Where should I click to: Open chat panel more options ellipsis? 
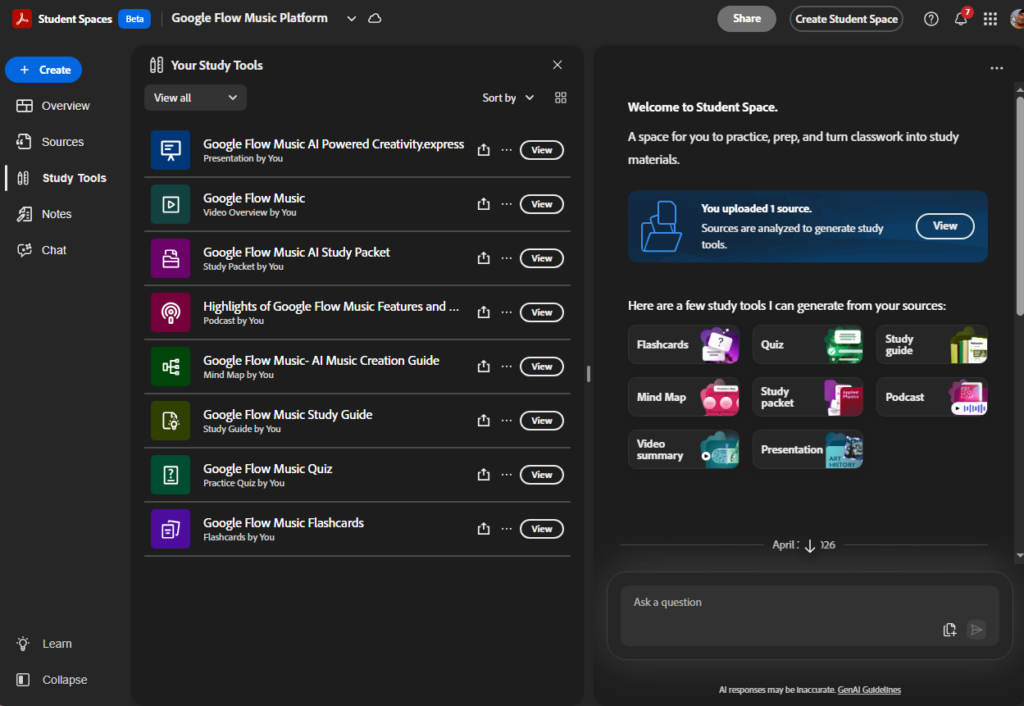coord(996,68)
